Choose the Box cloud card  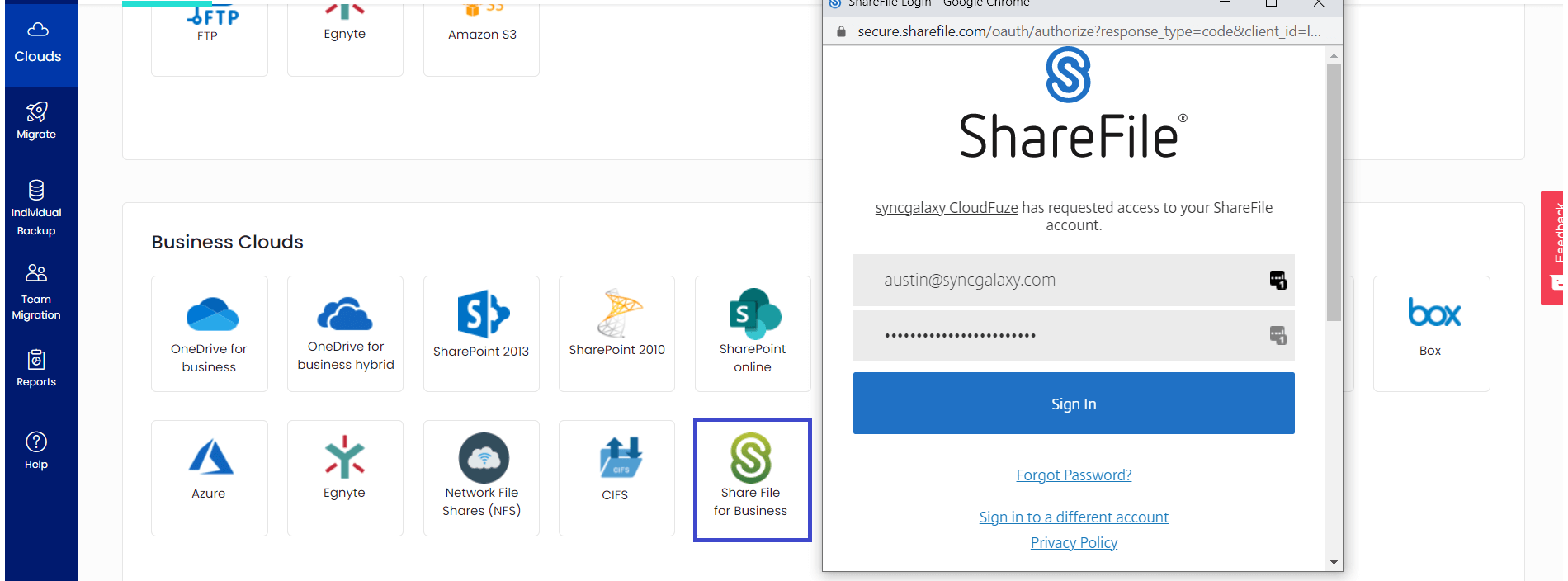1431,333
